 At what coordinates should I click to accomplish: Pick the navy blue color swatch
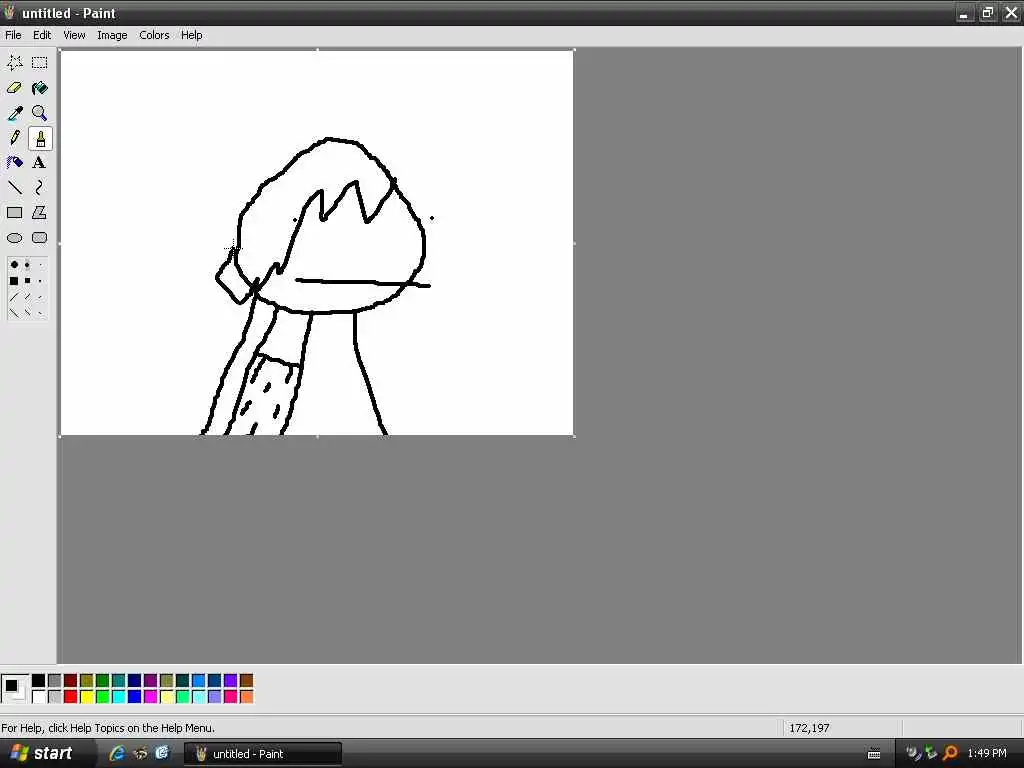coord(135,681)
